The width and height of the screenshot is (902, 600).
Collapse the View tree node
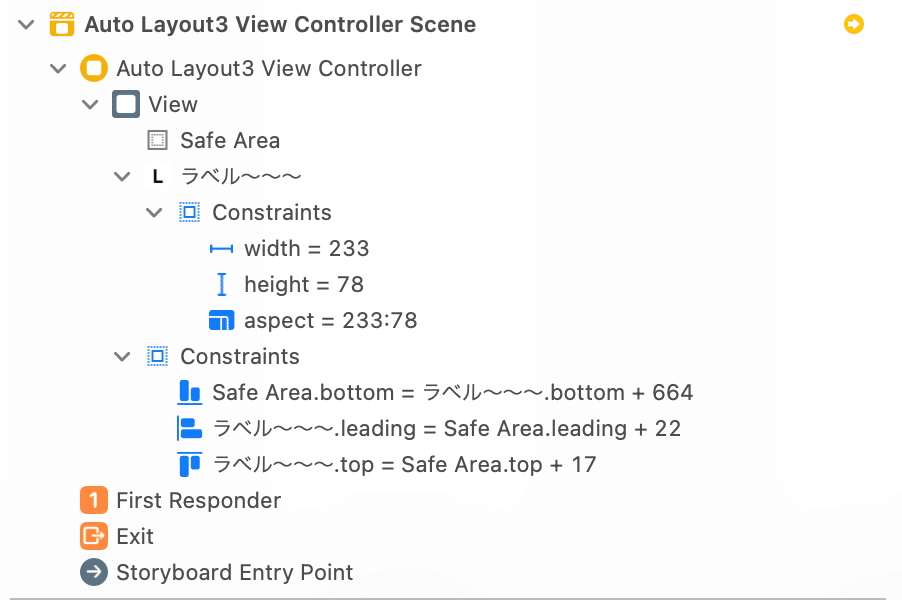pos(90,105)
